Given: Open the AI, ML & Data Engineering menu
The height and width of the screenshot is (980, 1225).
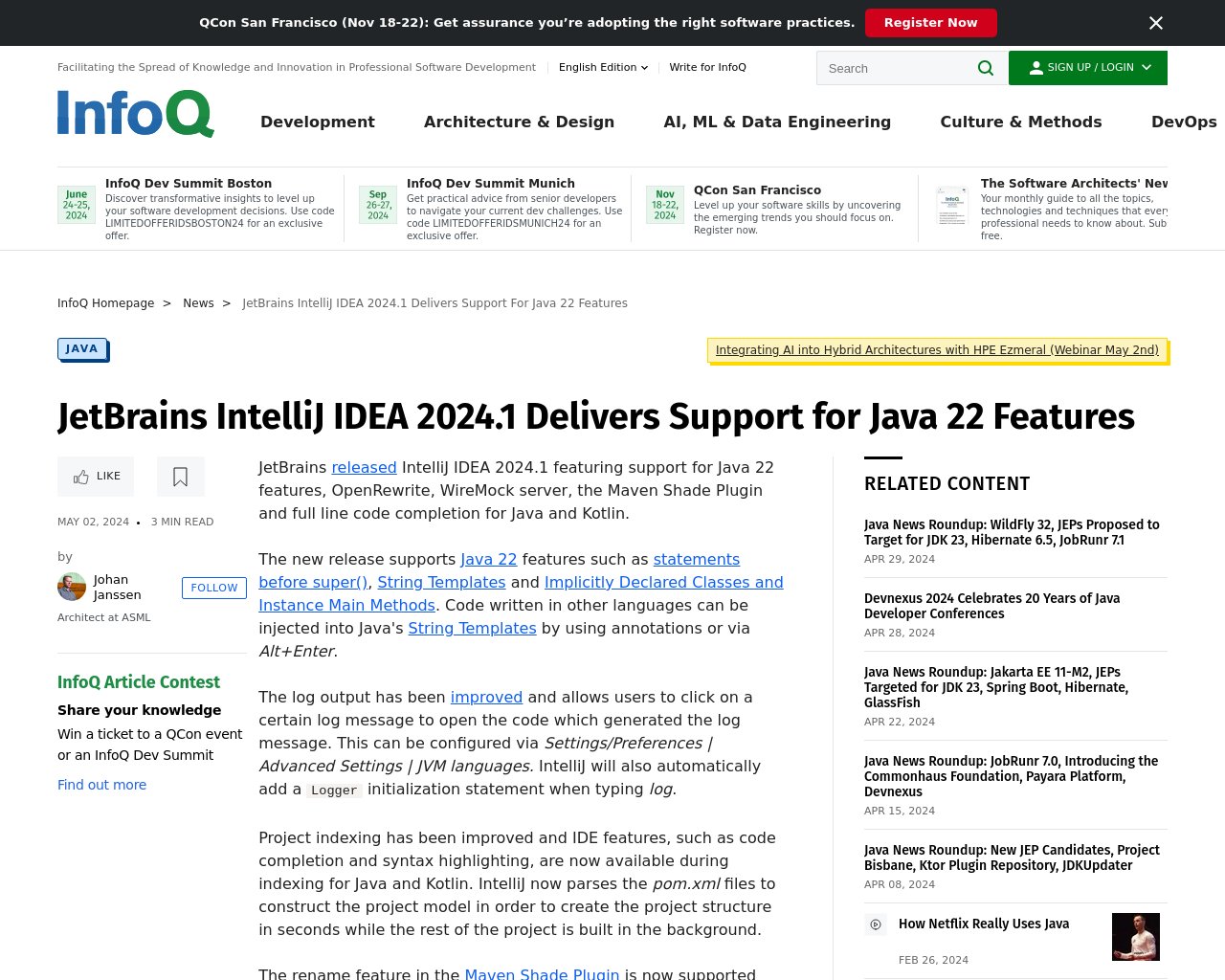Looking at the screenshot, I should pyautogui.click(x=777, y=122).
